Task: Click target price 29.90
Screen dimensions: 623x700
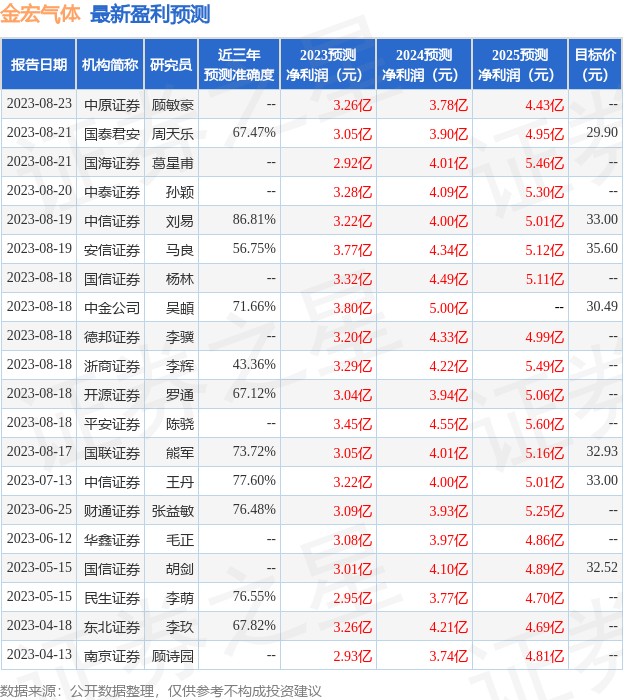Action: [602, 133]
